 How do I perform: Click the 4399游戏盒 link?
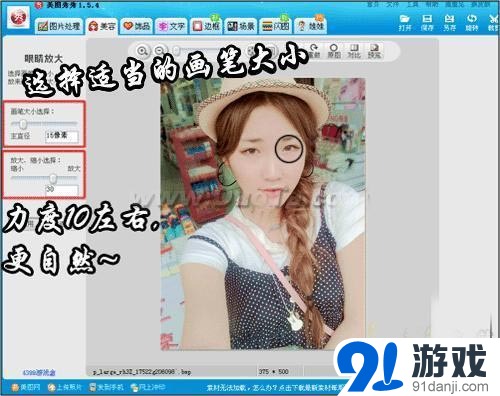pyautogui.click(x=39, y=372)
